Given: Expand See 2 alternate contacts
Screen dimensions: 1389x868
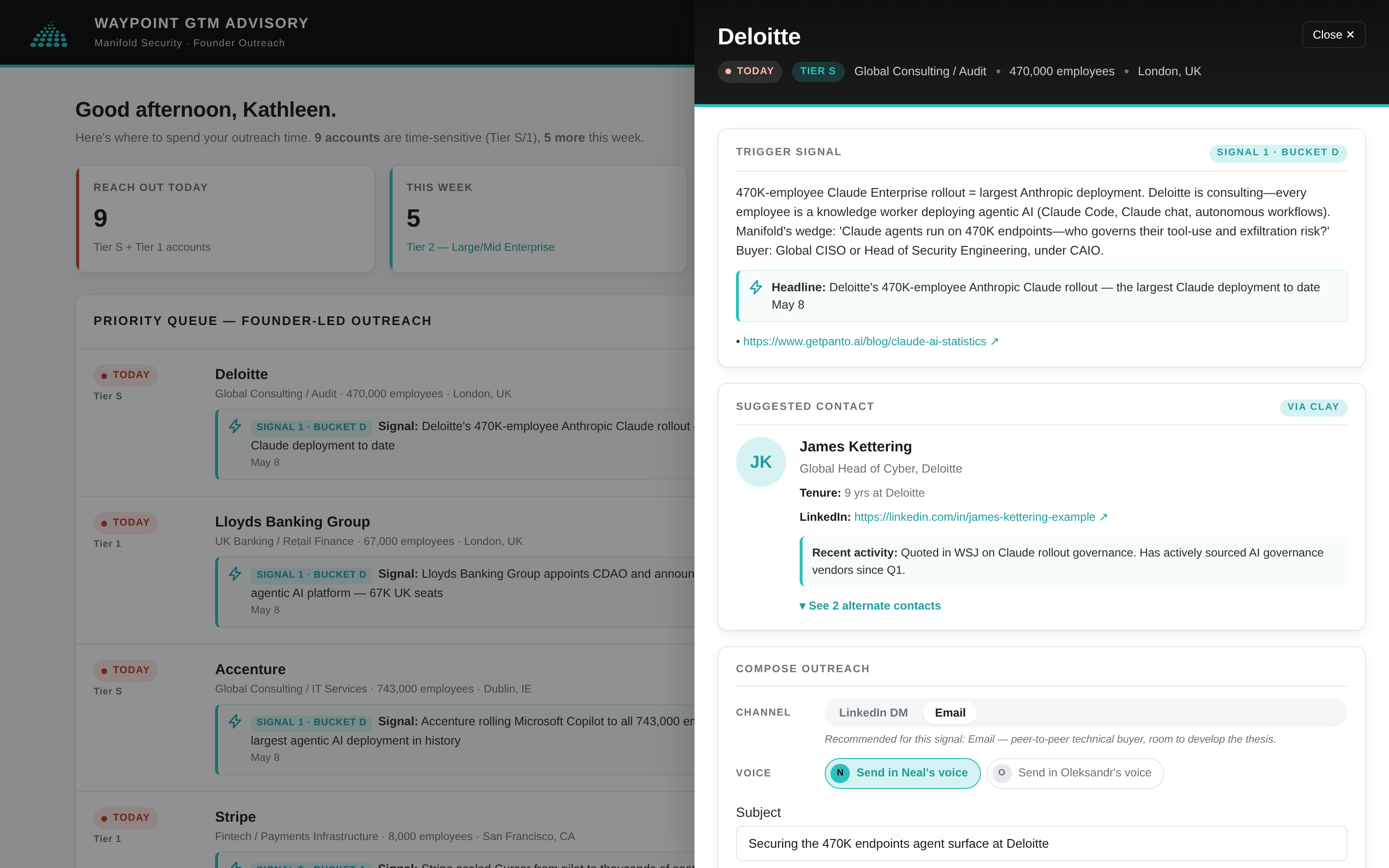Looking at the screenshot, I should 870,606.
